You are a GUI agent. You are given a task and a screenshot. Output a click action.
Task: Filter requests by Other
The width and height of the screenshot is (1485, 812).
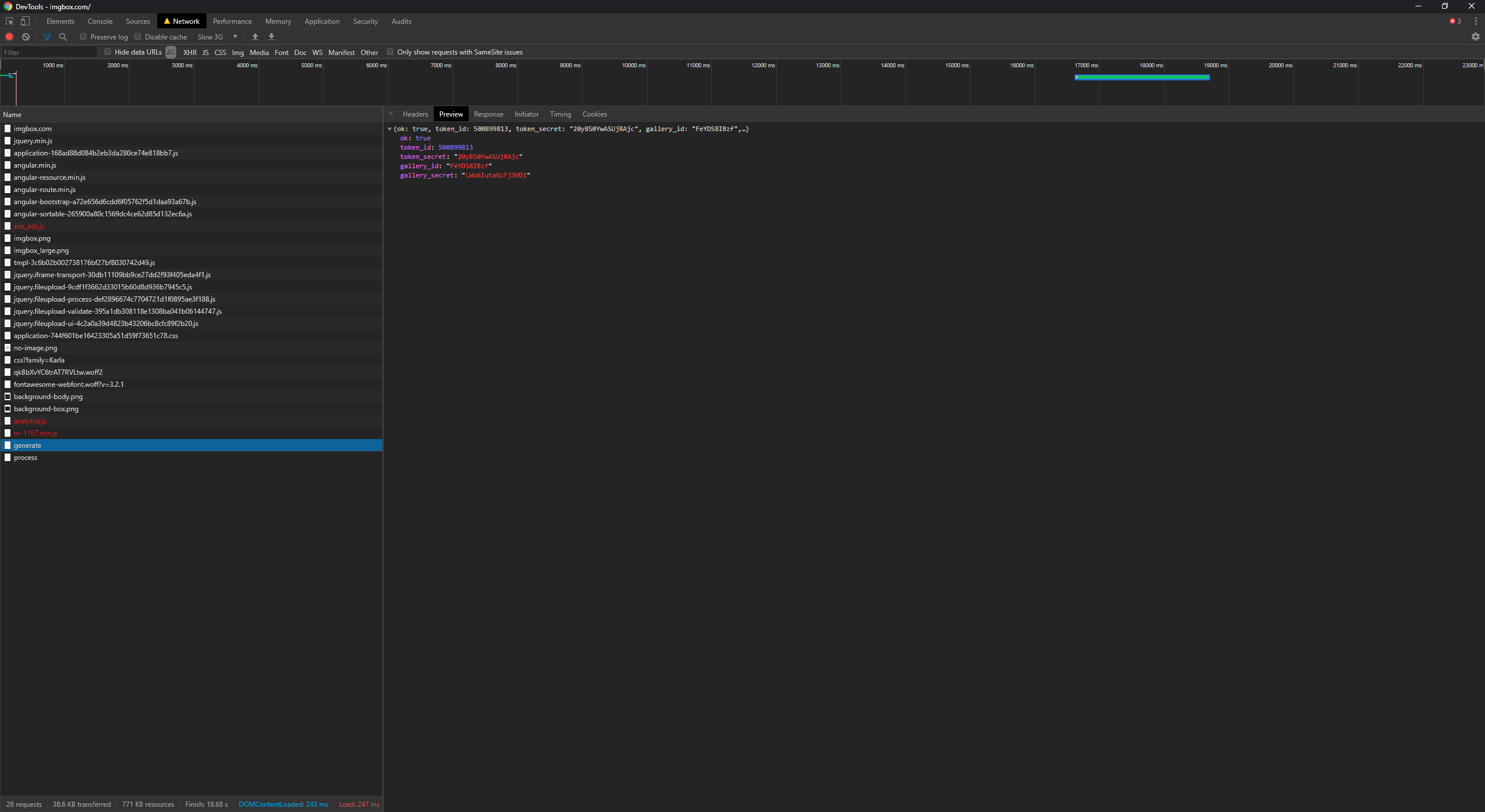tap(370, 52)
